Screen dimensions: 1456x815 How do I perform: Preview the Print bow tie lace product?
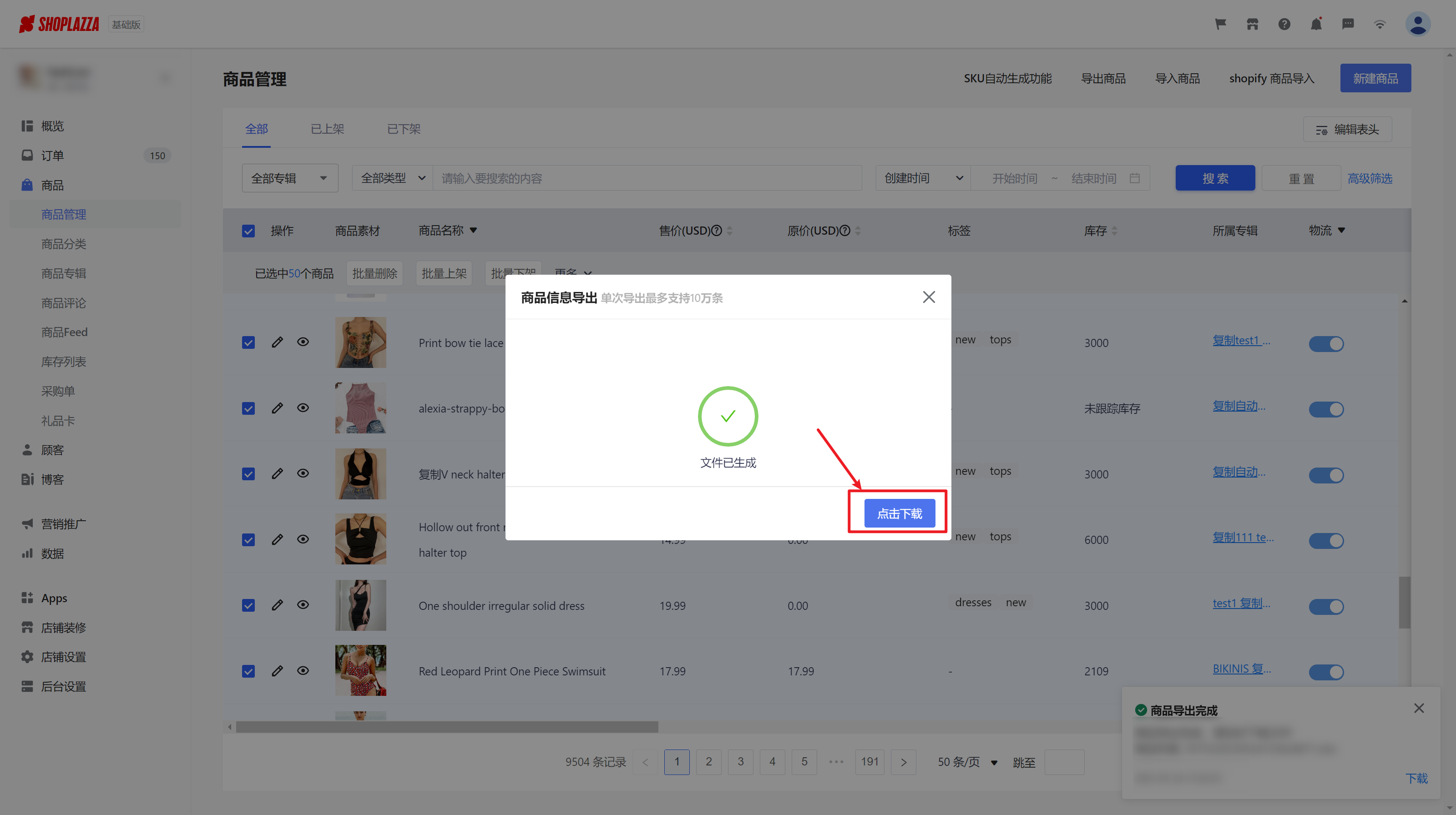[x=303, y=342]
